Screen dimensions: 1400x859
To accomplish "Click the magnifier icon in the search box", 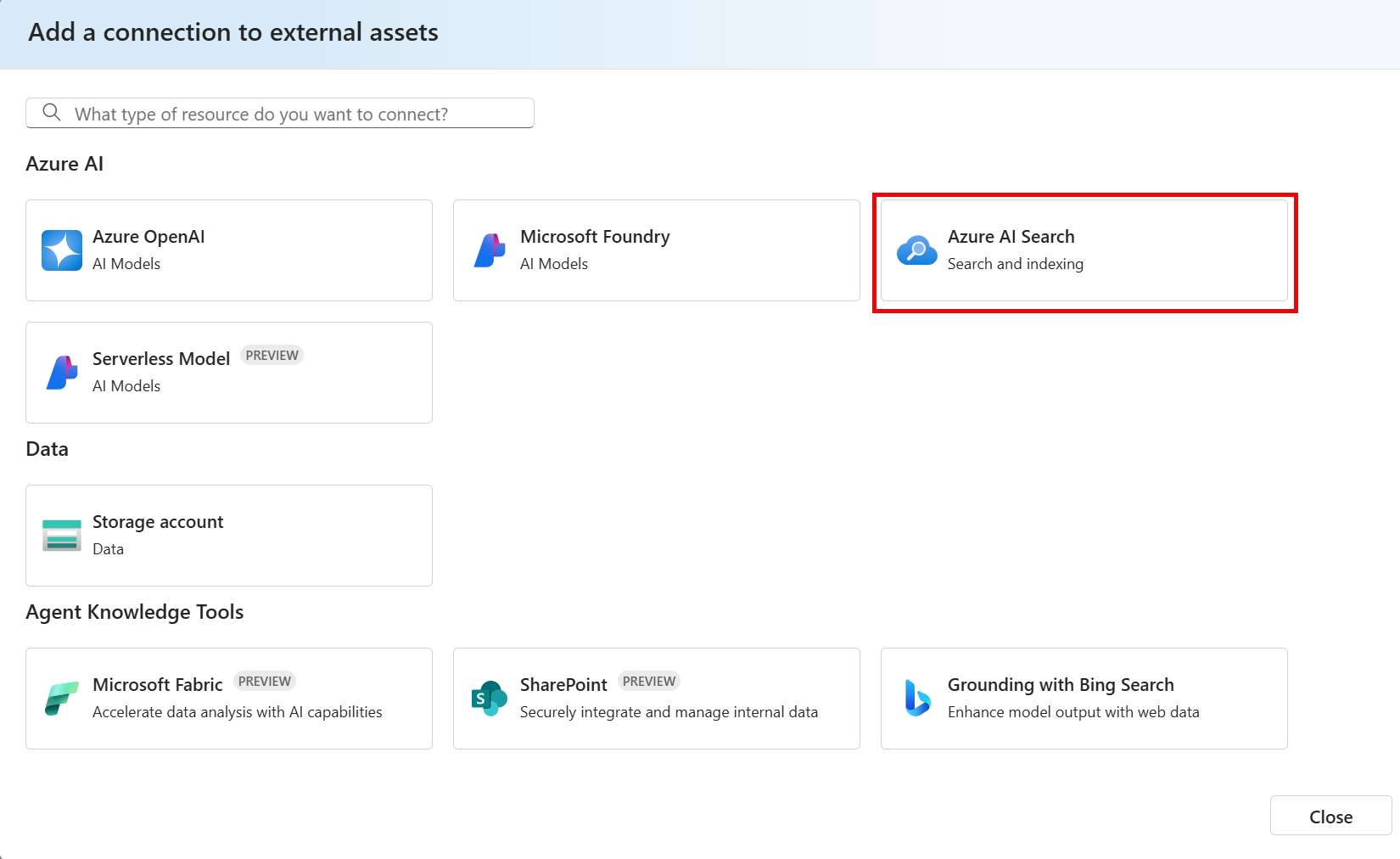I will 52,113.
